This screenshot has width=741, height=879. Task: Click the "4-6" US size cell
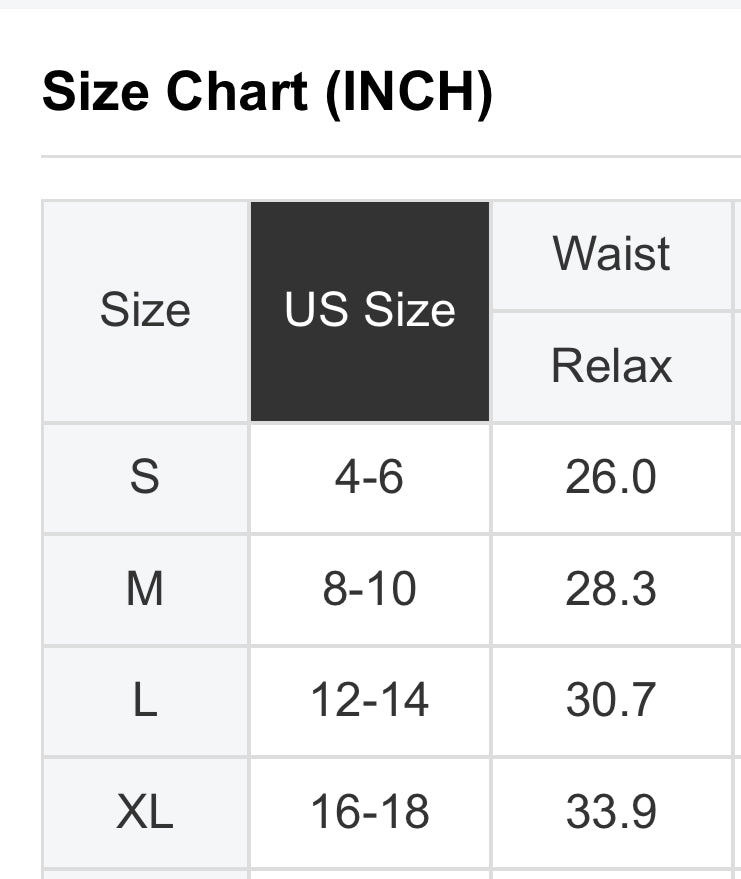pos(370,478)
